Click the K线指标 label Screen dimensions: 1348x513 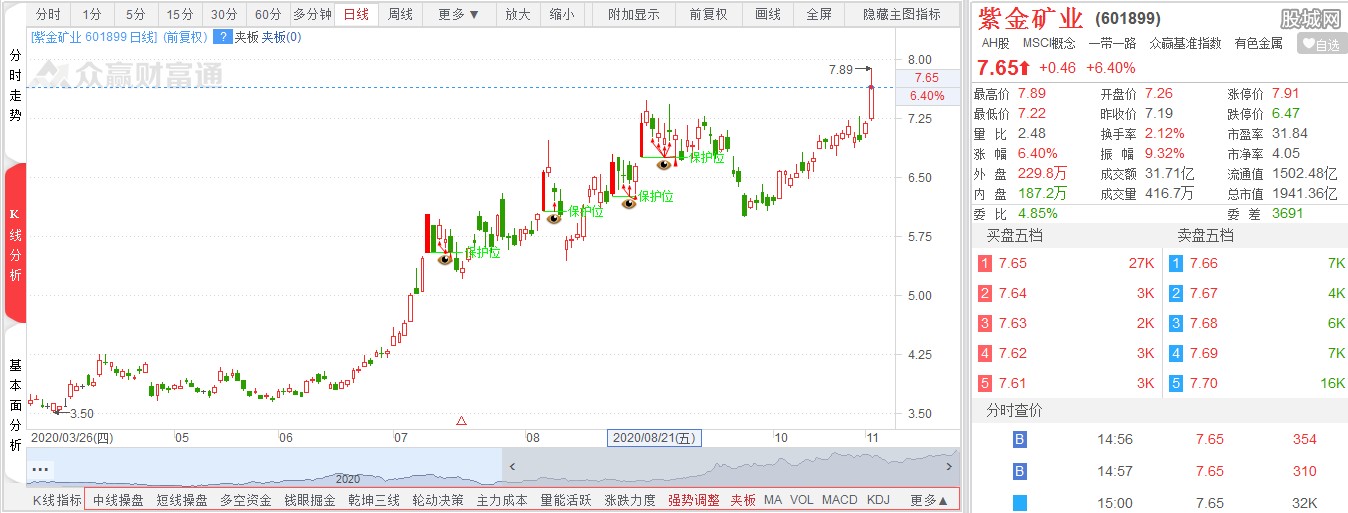[x=57, y=500]
